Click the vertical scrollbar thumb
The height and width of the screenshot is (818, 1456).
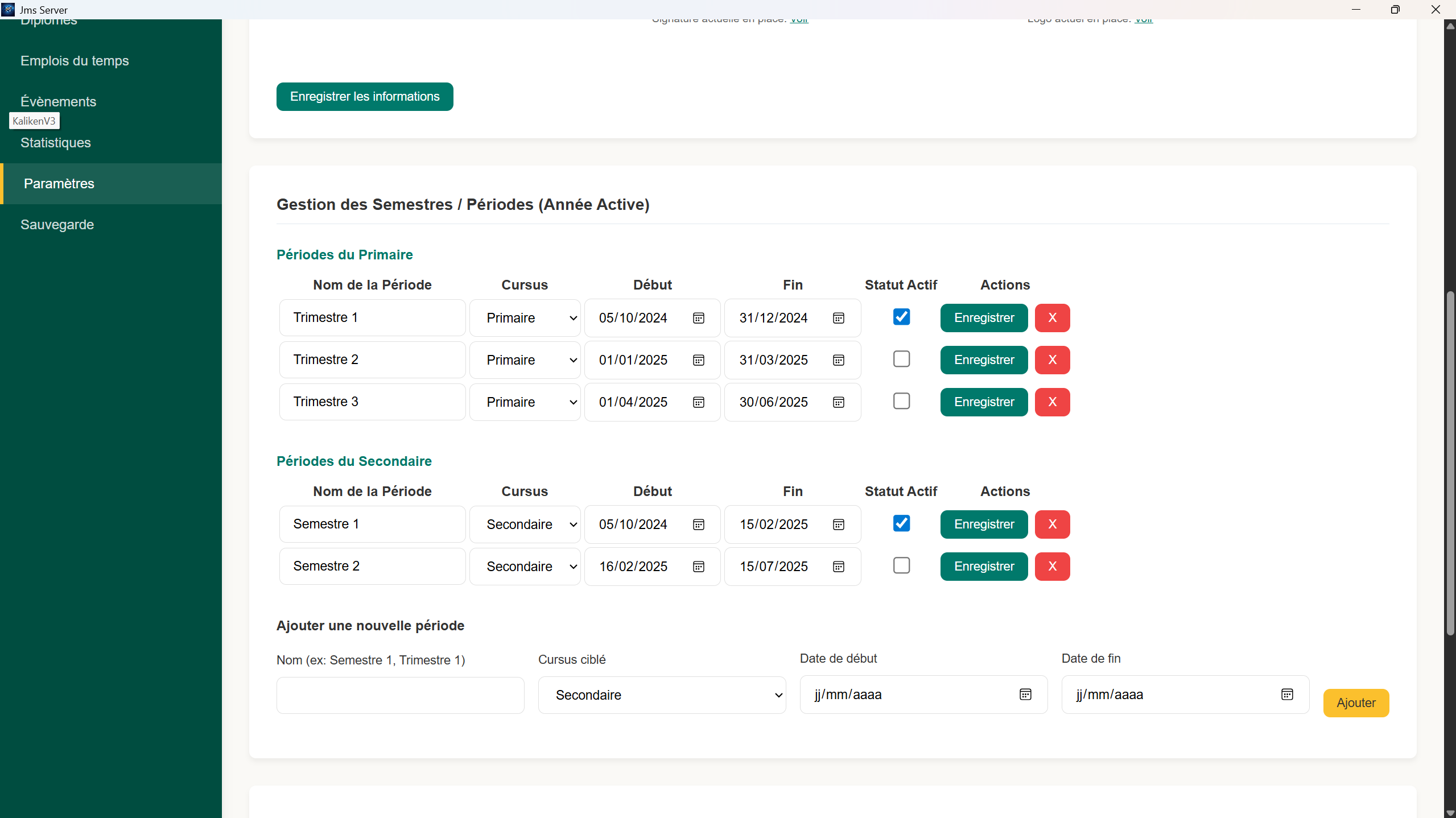tap(1450, 462)
